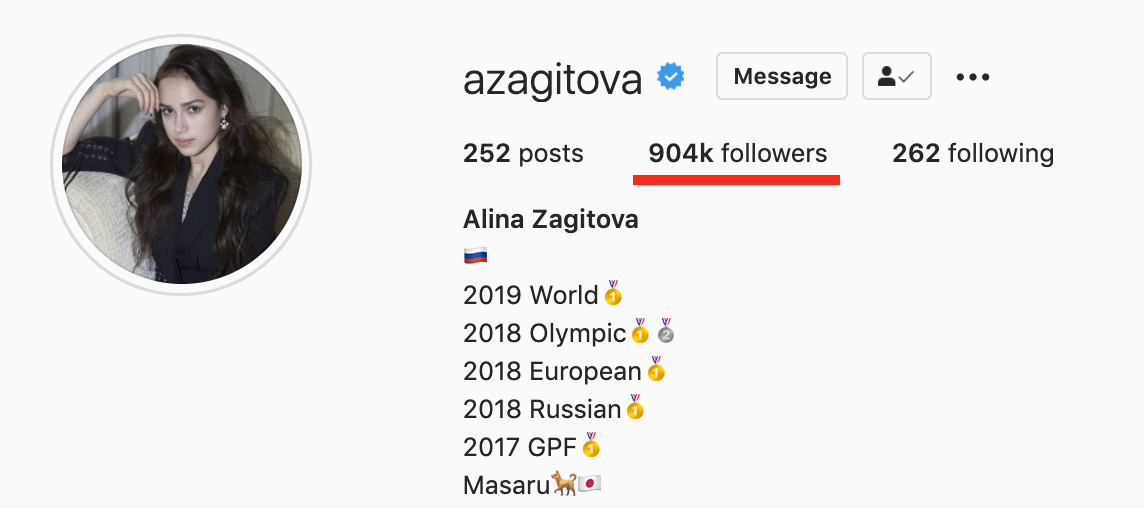The width and height of the screenshot is (1144, 508).
Task: Click the Japanese flag emoji after Masaru
Action: click(x=590, y=483)
